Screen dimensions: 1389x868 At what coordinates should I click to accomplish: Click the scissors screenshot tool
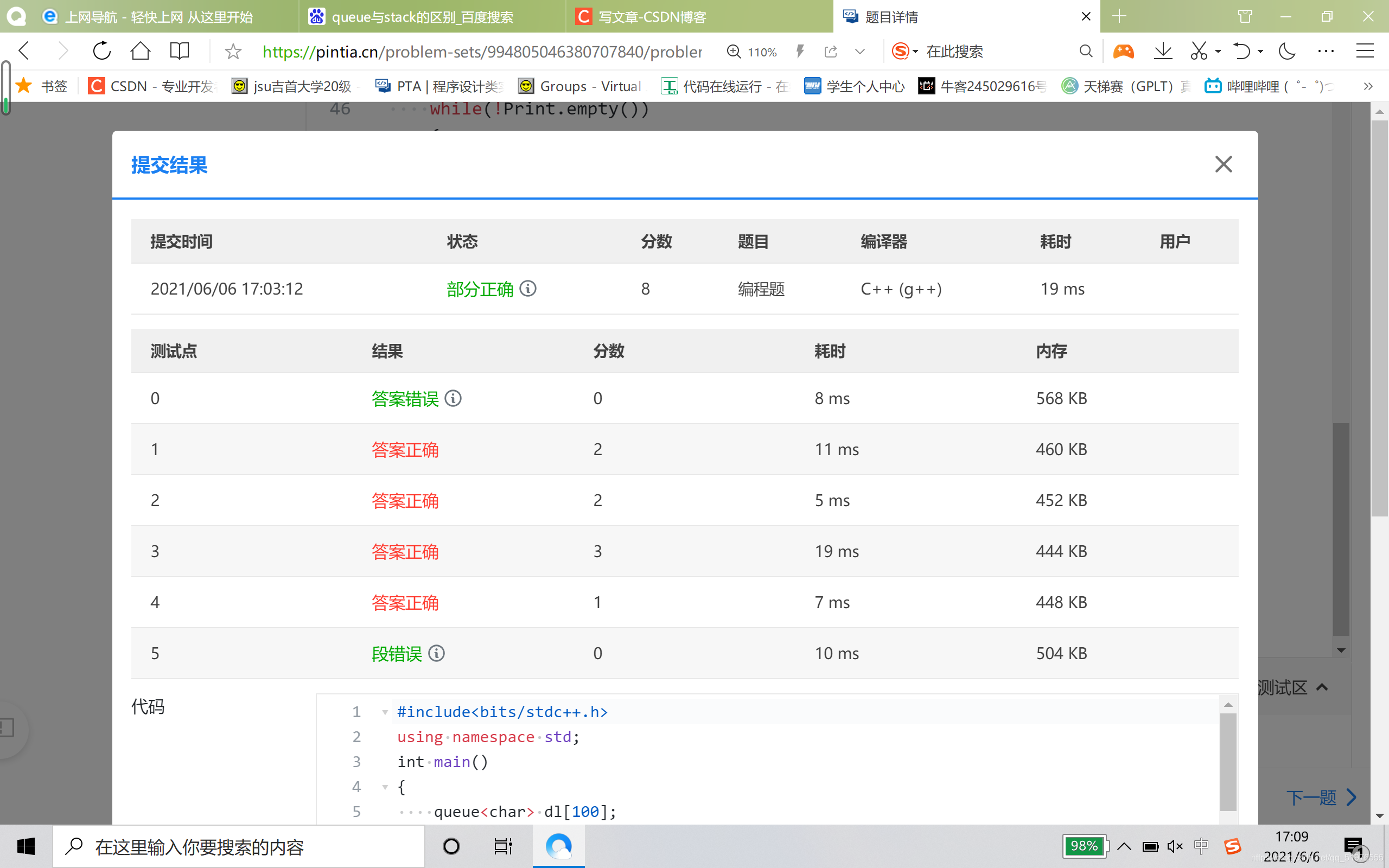pos(1199,51)
